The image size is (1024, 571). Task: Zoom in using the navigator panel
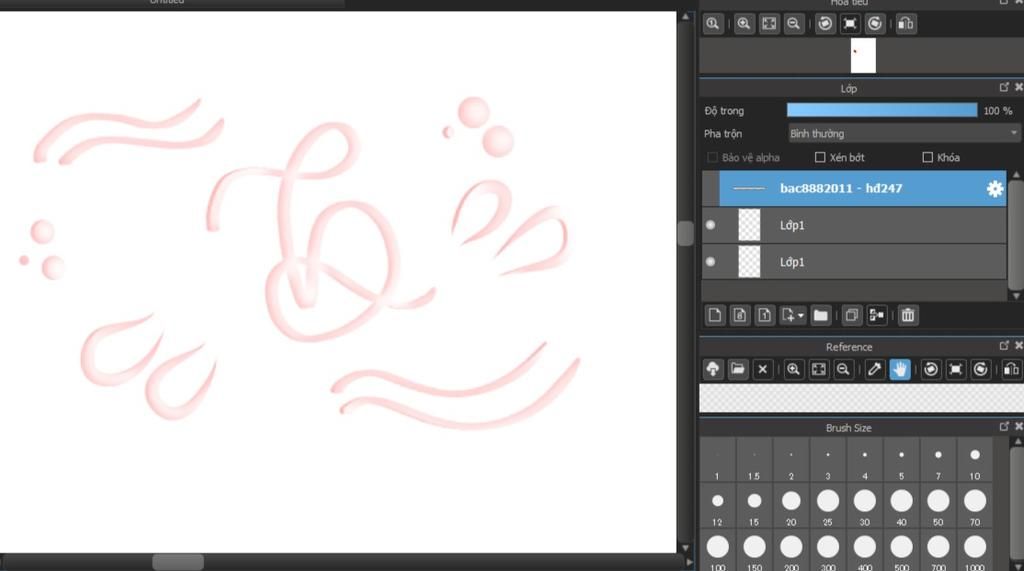744,24
